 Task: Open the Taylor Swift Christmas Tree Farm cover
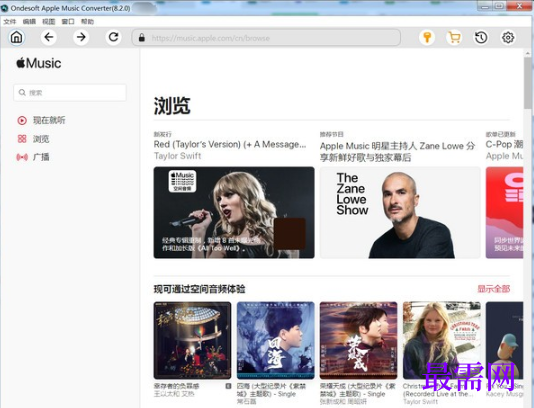[x=442, y=340]
